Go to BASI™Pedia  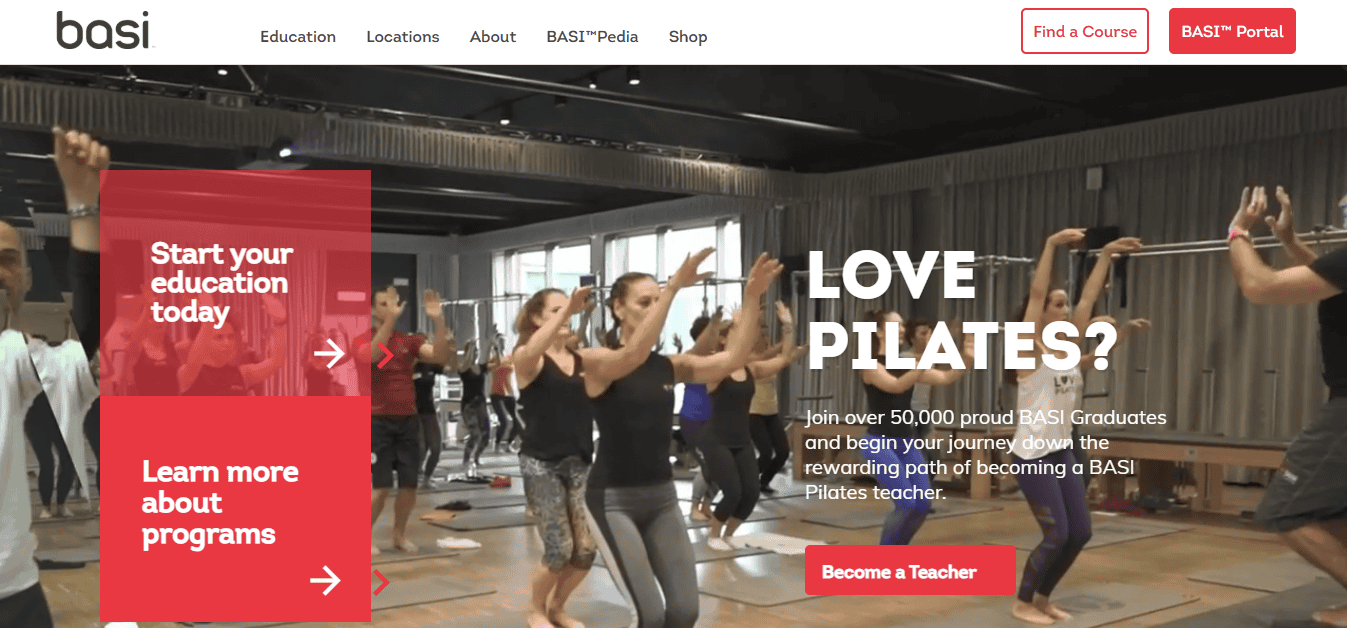[x=592, y=37]
